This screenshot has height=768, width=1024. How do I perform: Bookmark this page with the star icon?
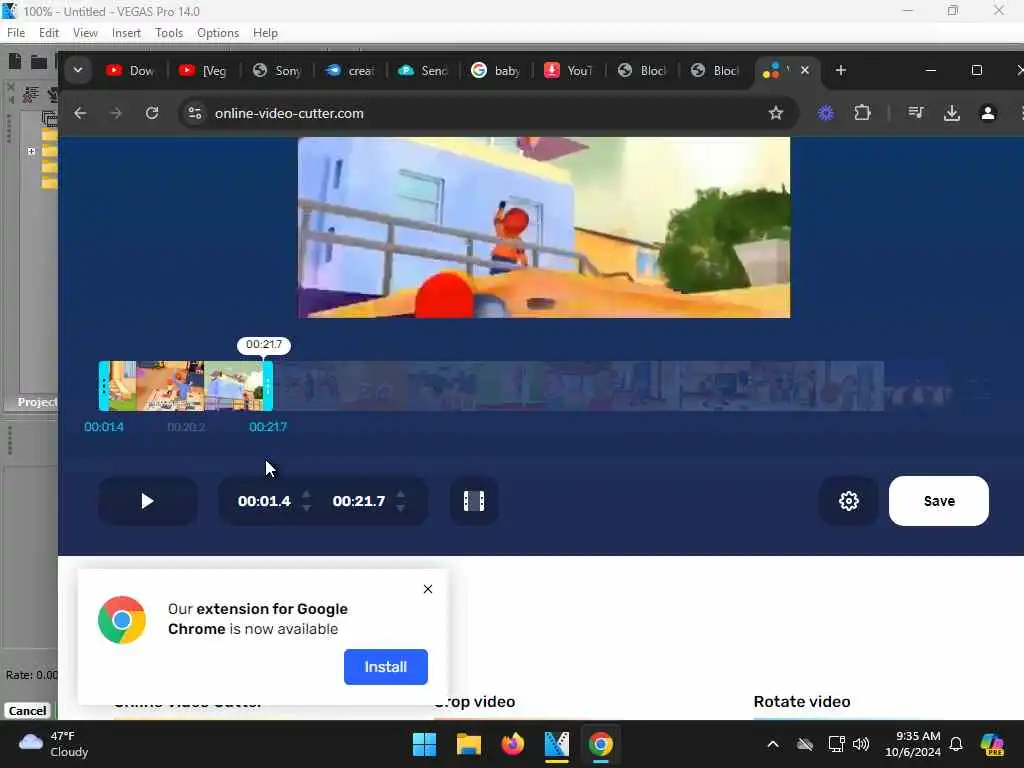776,113
